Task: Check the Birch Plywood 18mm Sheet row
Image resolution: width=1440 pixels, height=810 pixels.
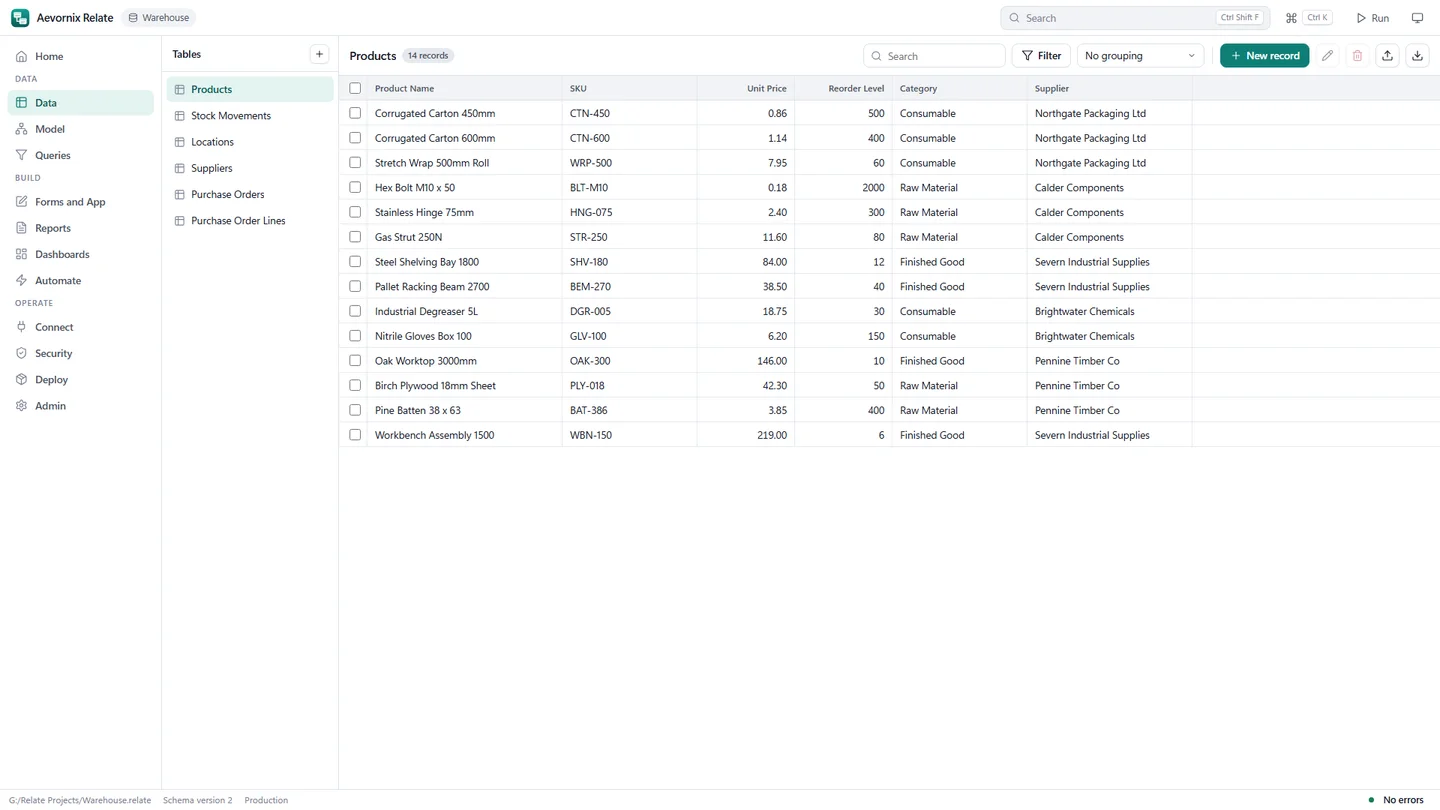Action: coord(355,385)
